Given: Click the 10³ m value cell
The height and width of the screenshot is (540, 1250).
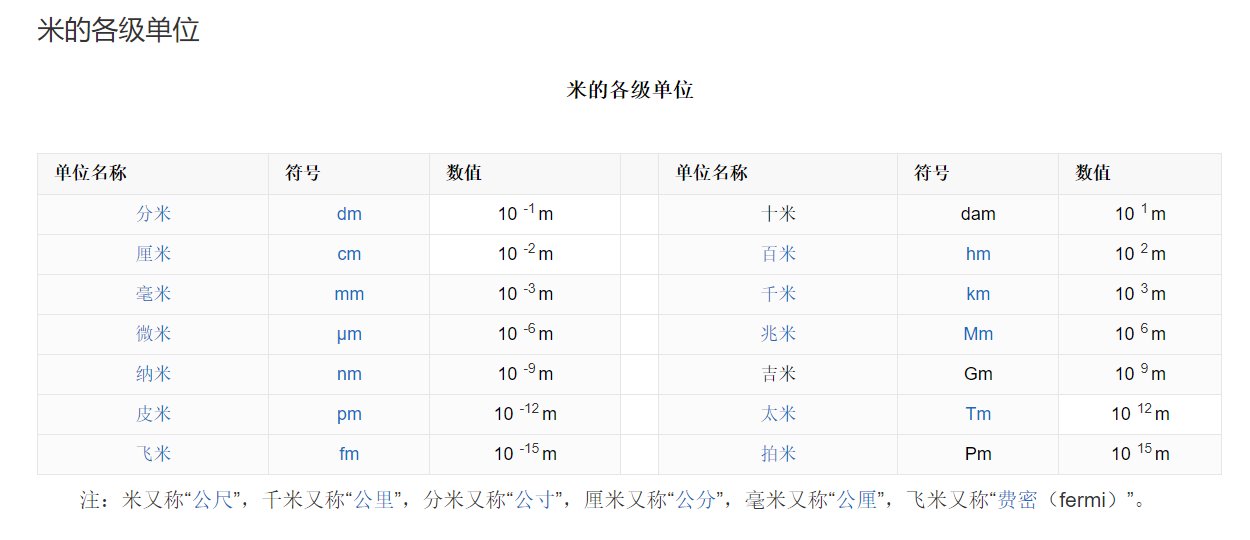Looking at the screenshot, I should (1140, 294).
